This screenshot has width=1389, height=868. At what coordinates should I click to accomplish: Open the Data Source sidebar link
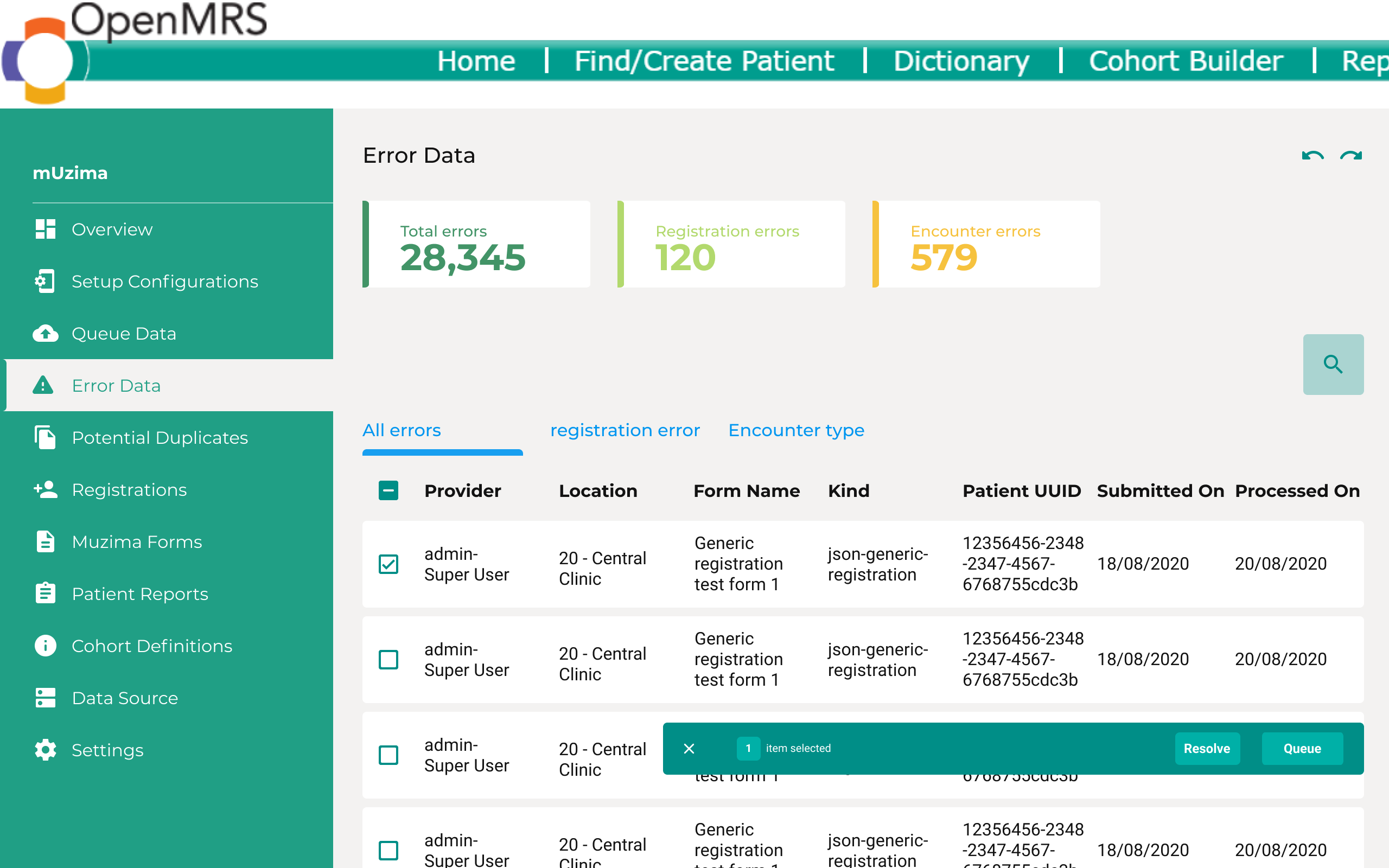pos(125,698)
